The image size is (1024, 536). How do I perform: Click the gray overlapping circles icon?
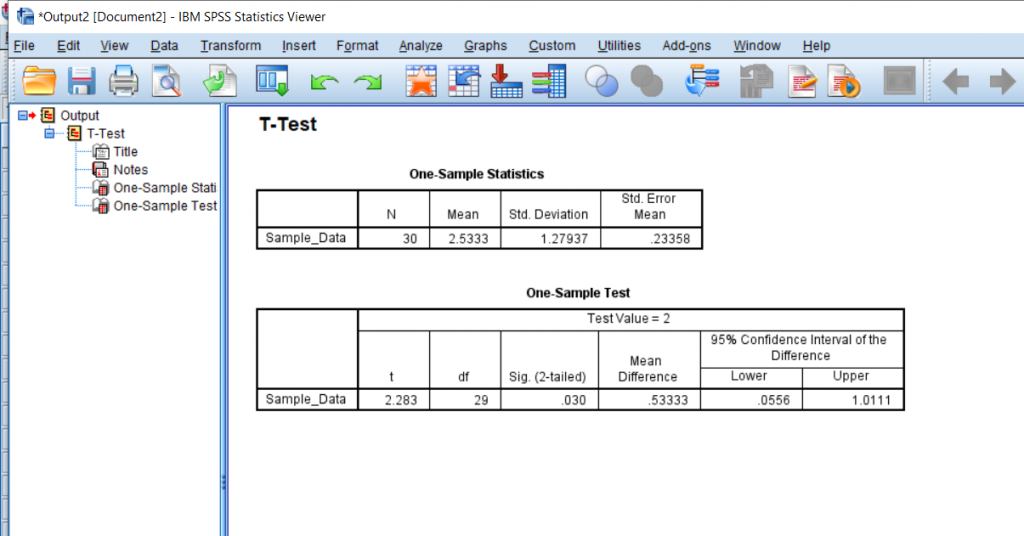[x=647, y=82]
